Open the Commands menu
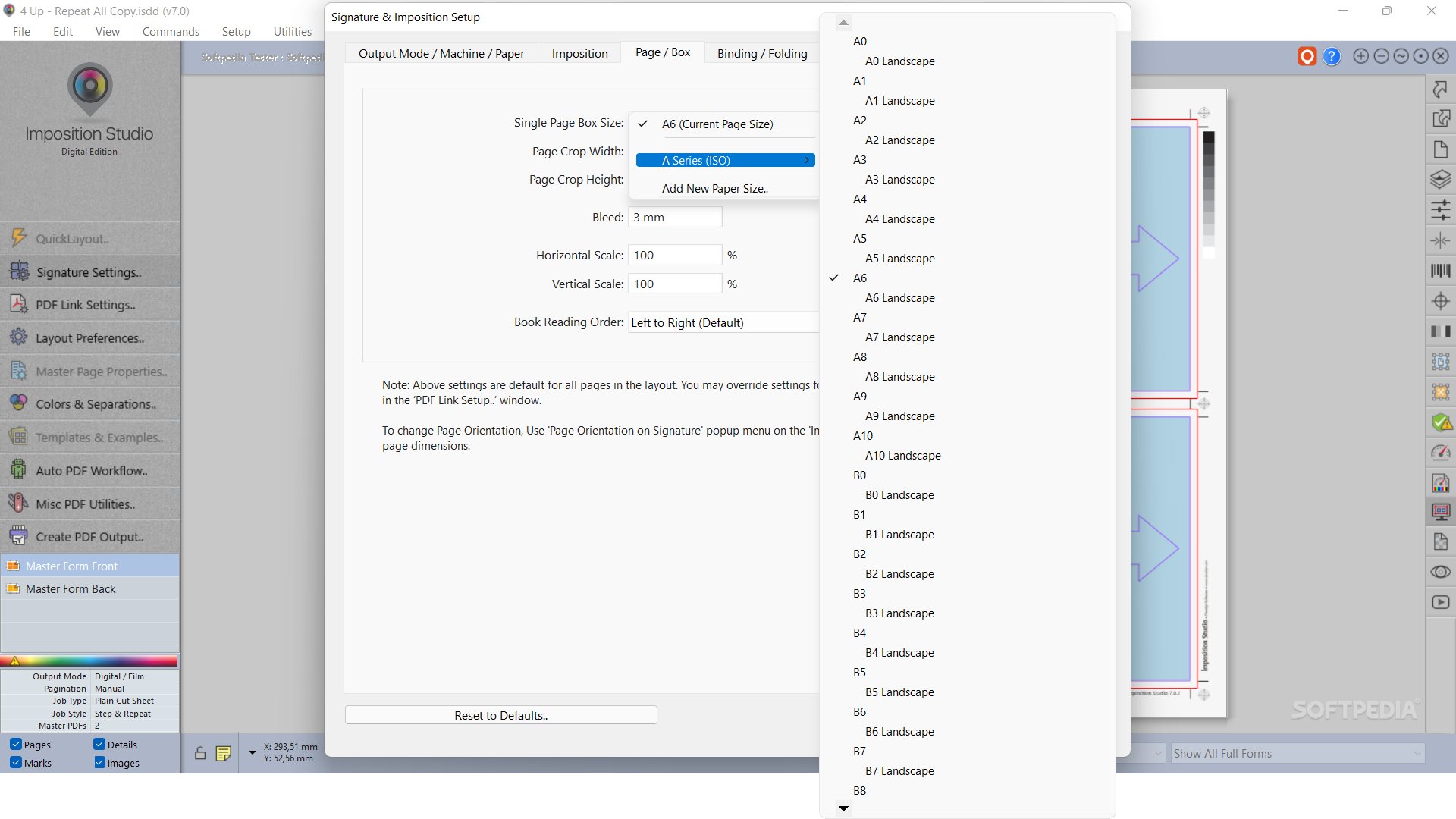 click(171, 31)
